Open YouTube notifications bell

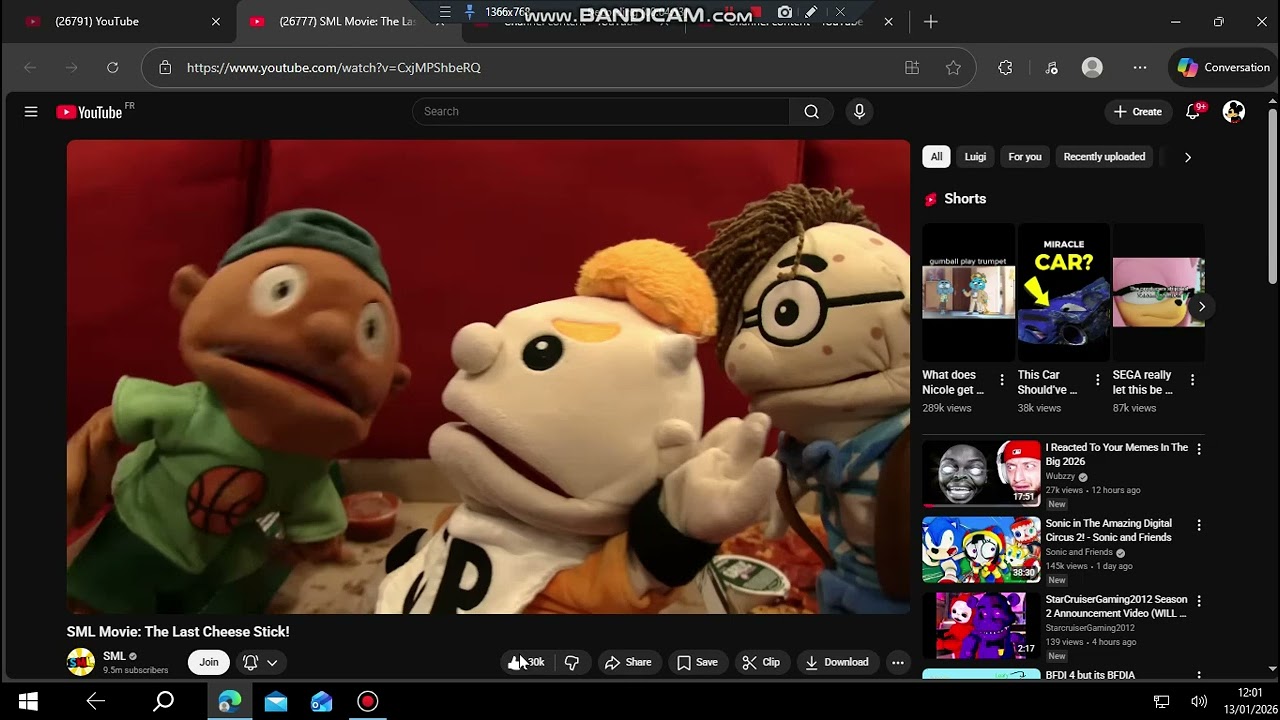coord(1193,112)
